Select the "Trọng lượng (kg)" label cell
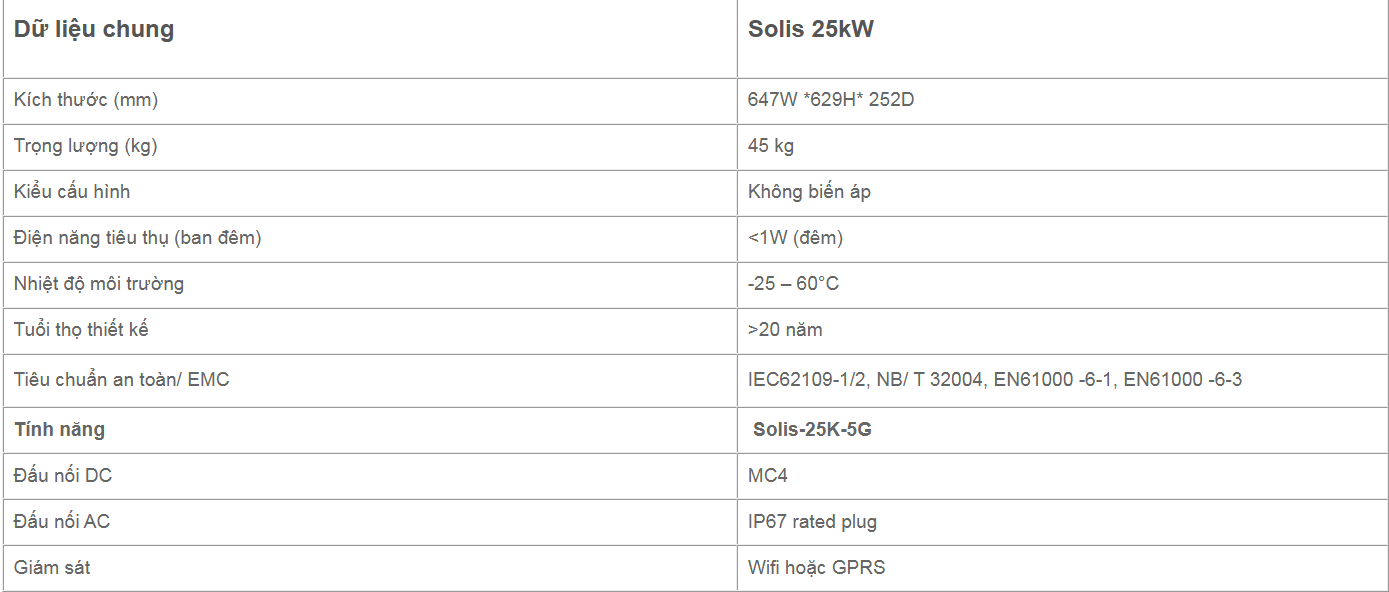1389x592 pixels. click(x=86, y=146)
